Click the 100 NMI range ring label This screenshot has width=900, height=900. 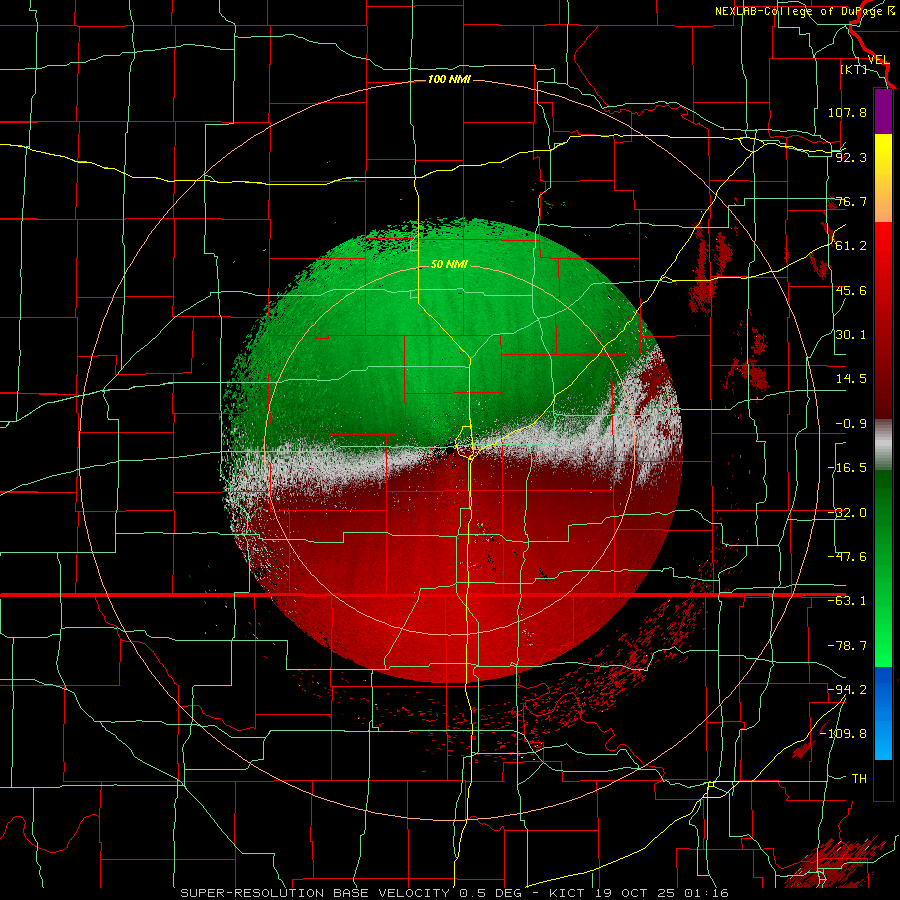[449, 79]
